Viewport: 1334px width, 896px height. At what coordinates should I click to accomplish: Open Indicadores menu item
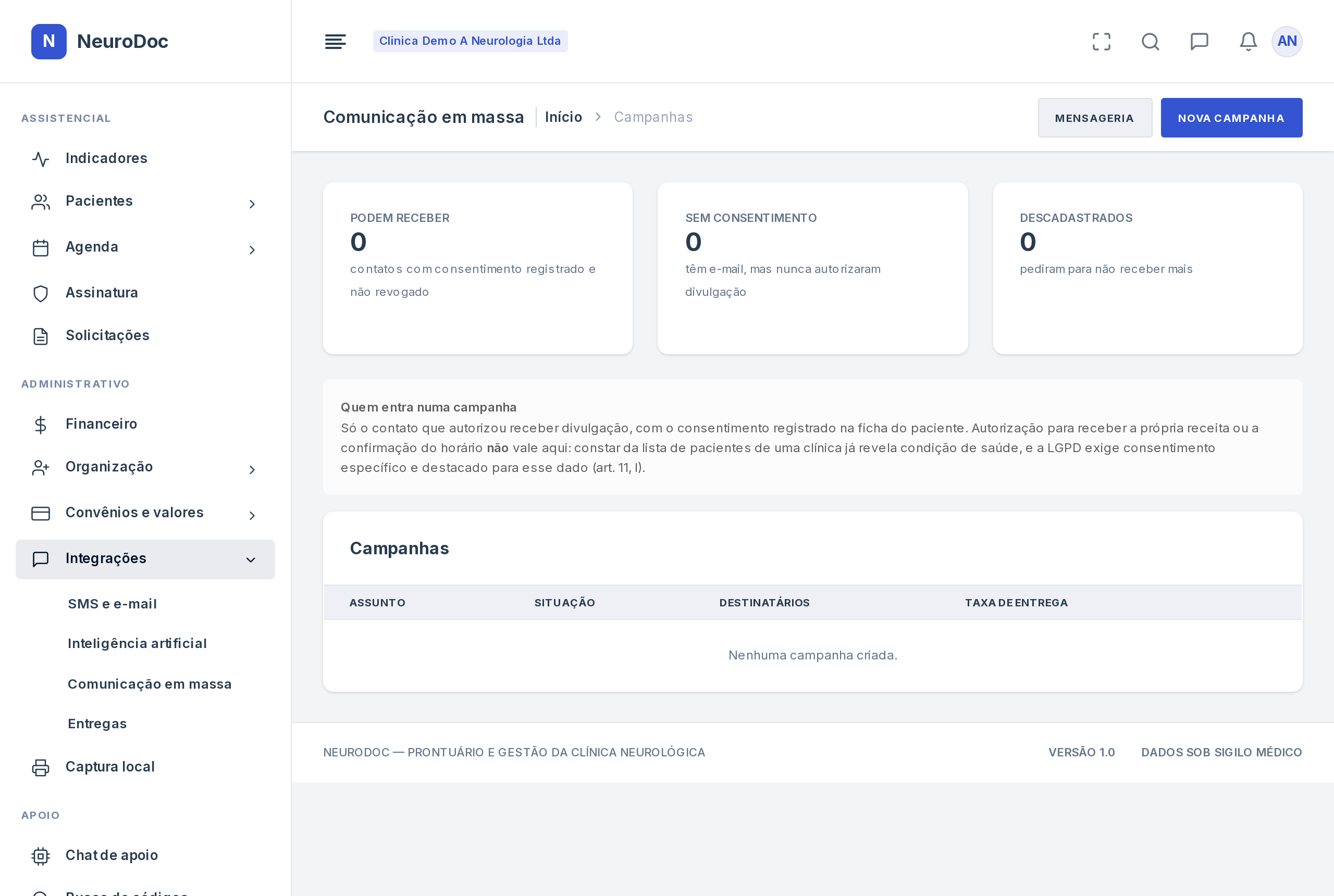click(x=145, y=158)
